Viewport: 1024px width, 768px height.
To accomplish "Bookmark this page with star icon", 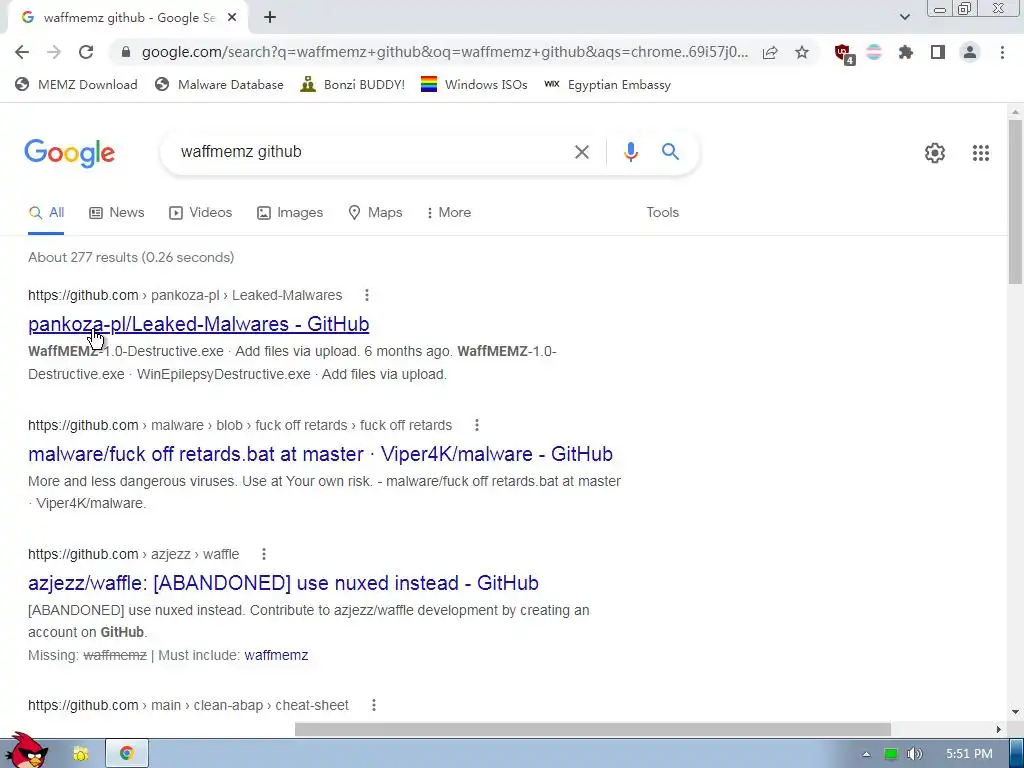I will pyautogui.click(x=802, y=52).
